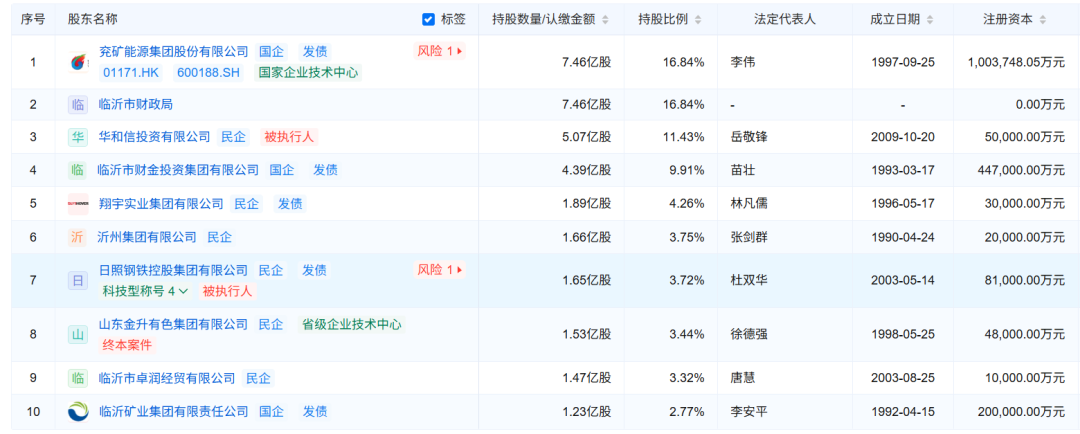Click the 临 avatar for 临沂市卓润经贸

(78, 378)
